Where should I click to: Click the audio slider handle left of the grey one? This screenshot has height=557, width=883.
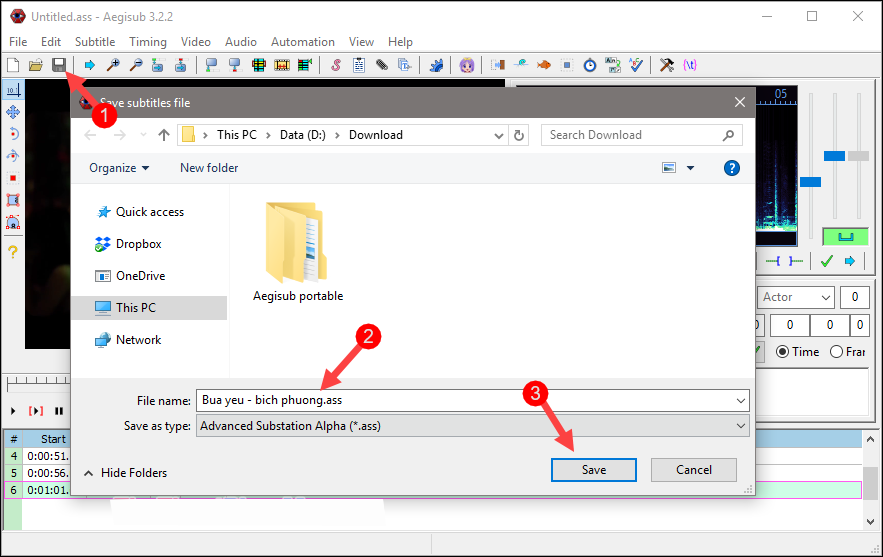click(834, 156)
